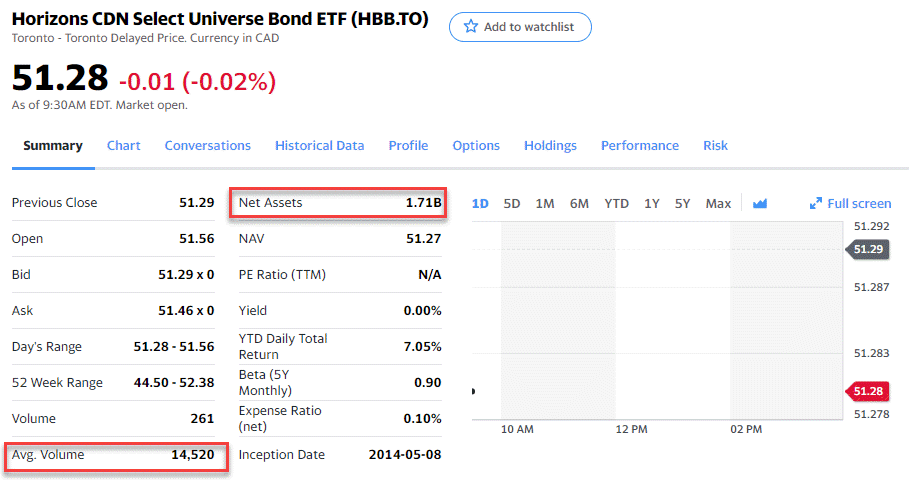Click the red 51.28 price marker
The height and width of the screenshot is (480, 909).
tap(866, 391)
